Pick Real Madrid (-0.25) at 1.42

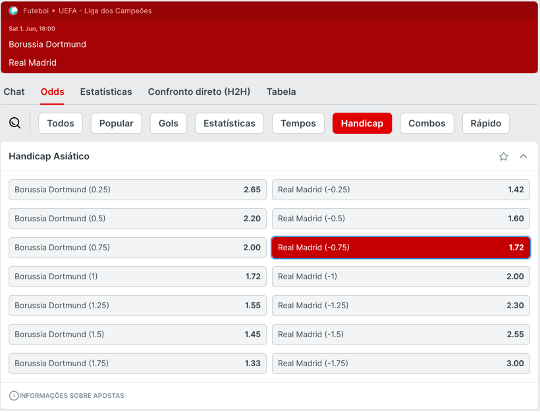click(401, 189)
